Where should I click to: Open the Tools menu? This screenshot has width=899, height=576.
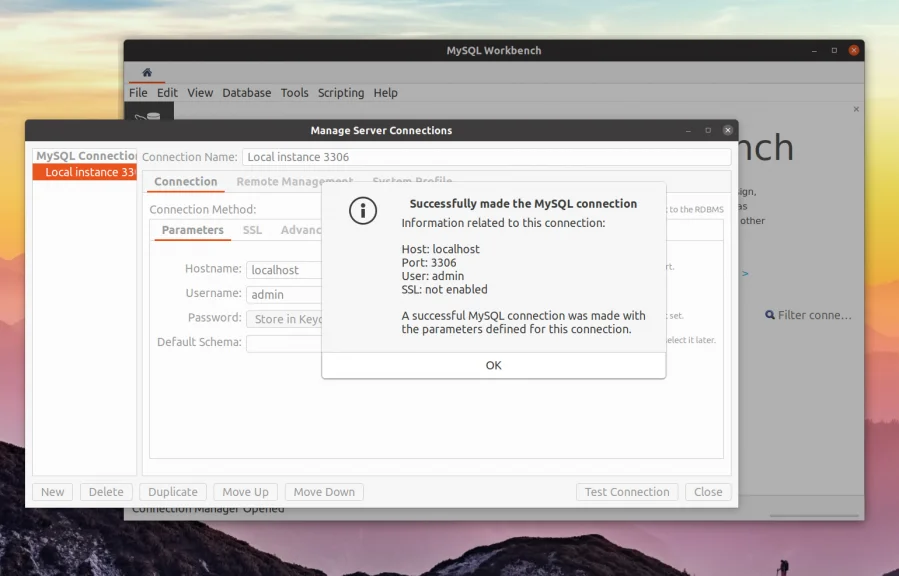coord(294,92)
